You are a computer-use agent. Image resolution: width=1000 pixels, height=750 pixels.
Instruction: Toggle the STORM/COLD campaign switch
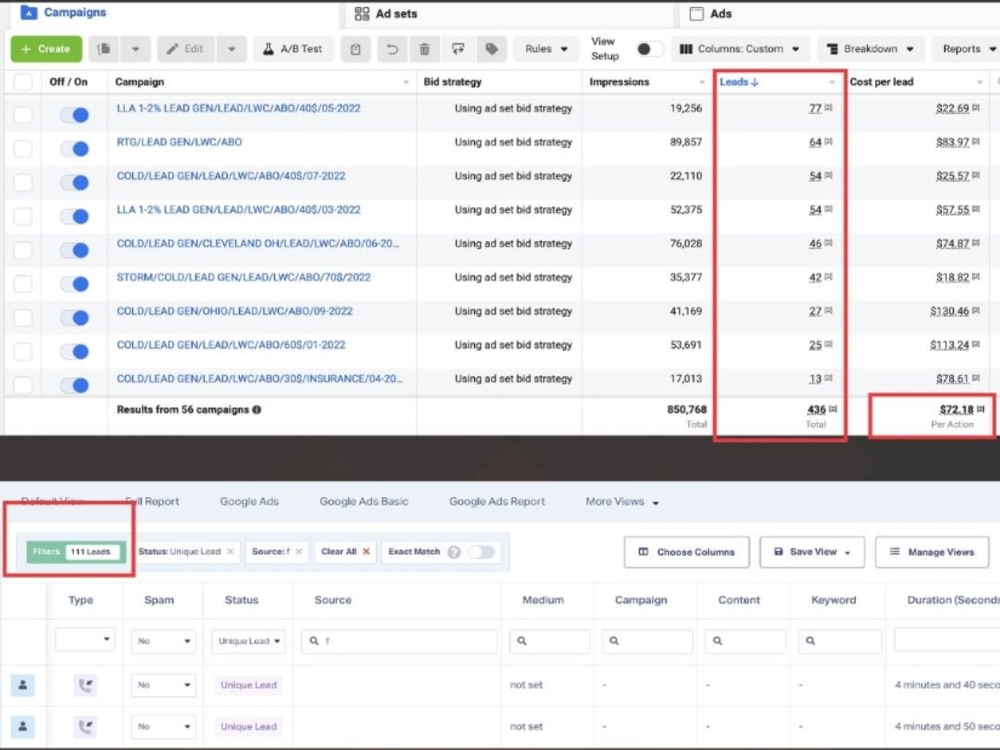(75, 284)
